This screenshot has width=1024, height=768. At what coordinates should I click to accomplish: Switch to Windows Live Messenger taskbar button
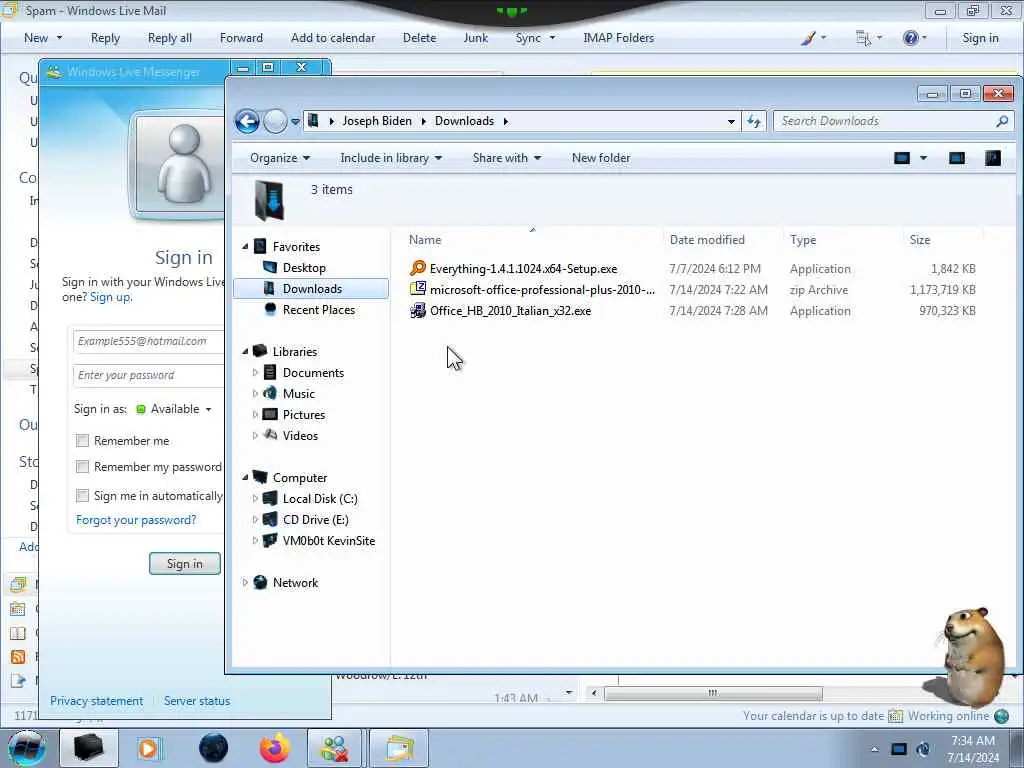(334, 748)
